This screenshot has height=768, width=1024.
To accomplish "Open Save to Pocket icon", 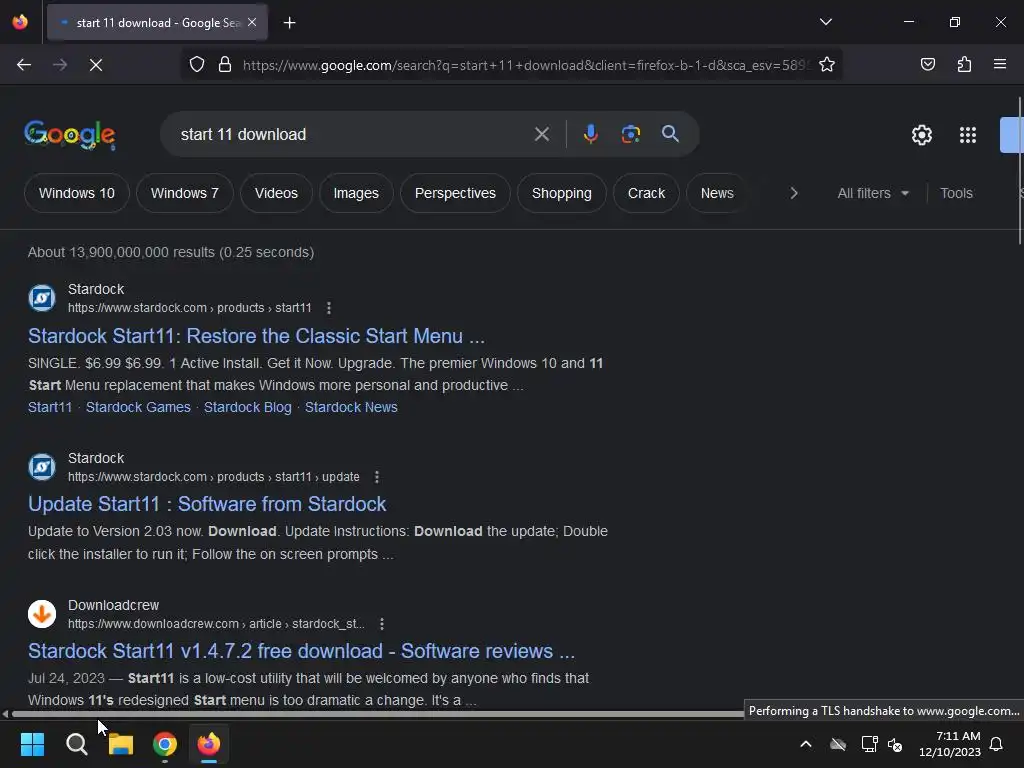I will point(927,65).
